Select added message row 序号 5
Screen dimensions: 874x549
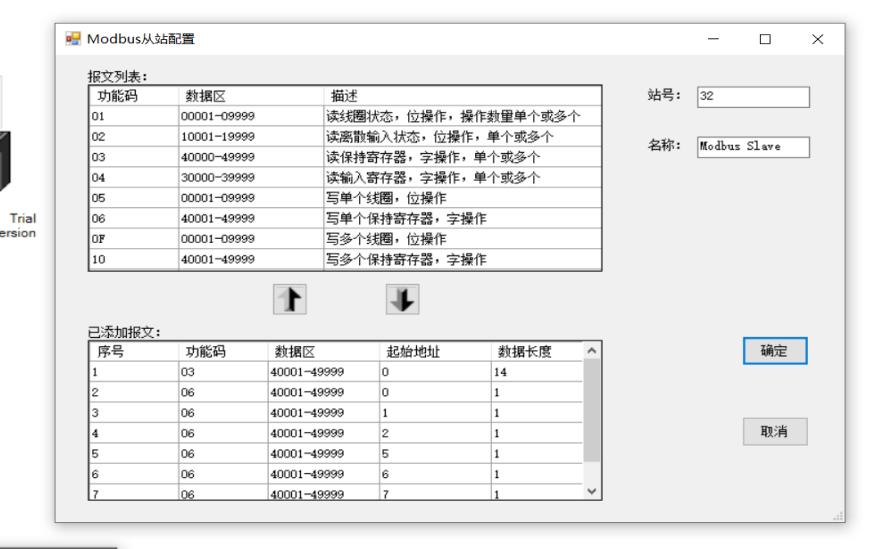336,454
